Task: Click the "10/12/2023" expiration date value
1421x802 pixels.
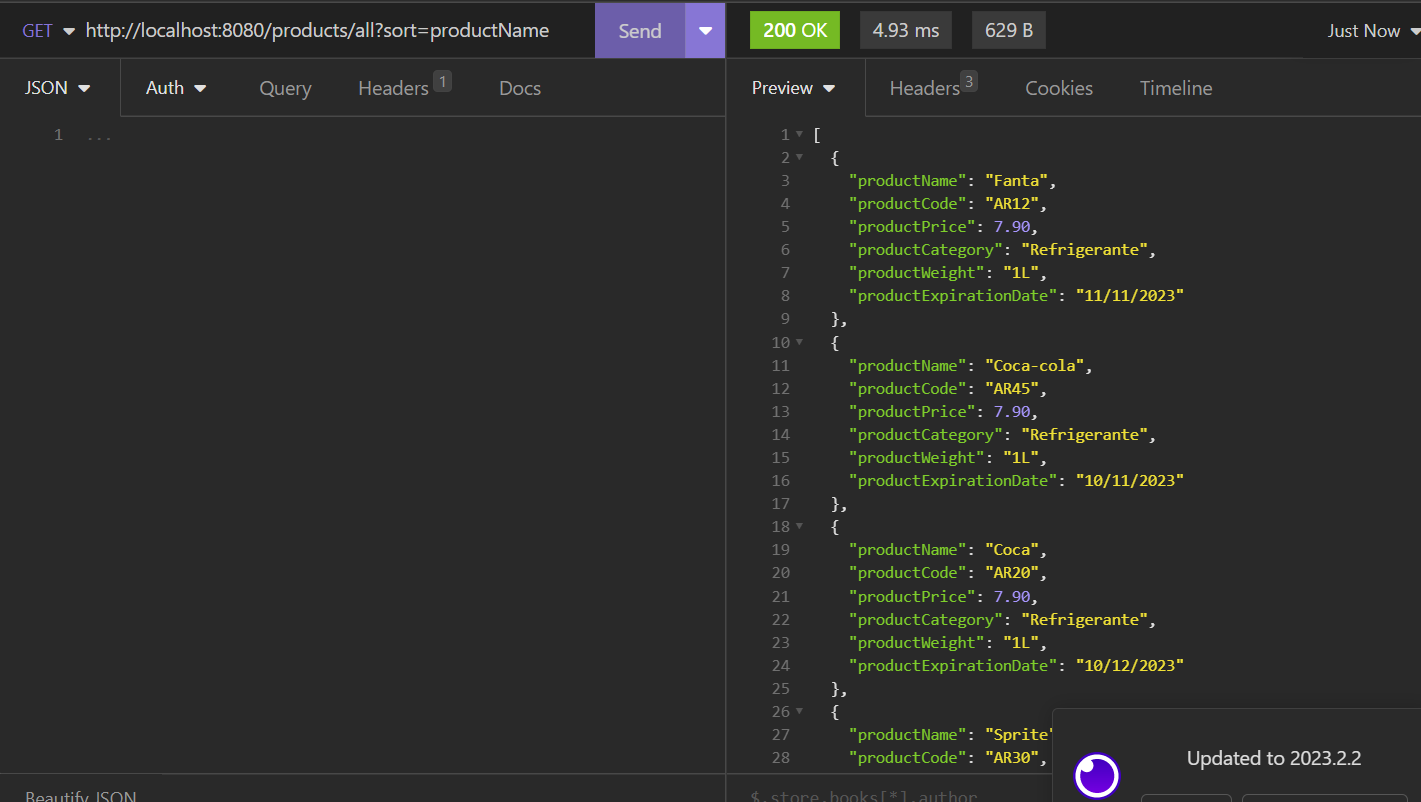Action: click(1129, 666)
